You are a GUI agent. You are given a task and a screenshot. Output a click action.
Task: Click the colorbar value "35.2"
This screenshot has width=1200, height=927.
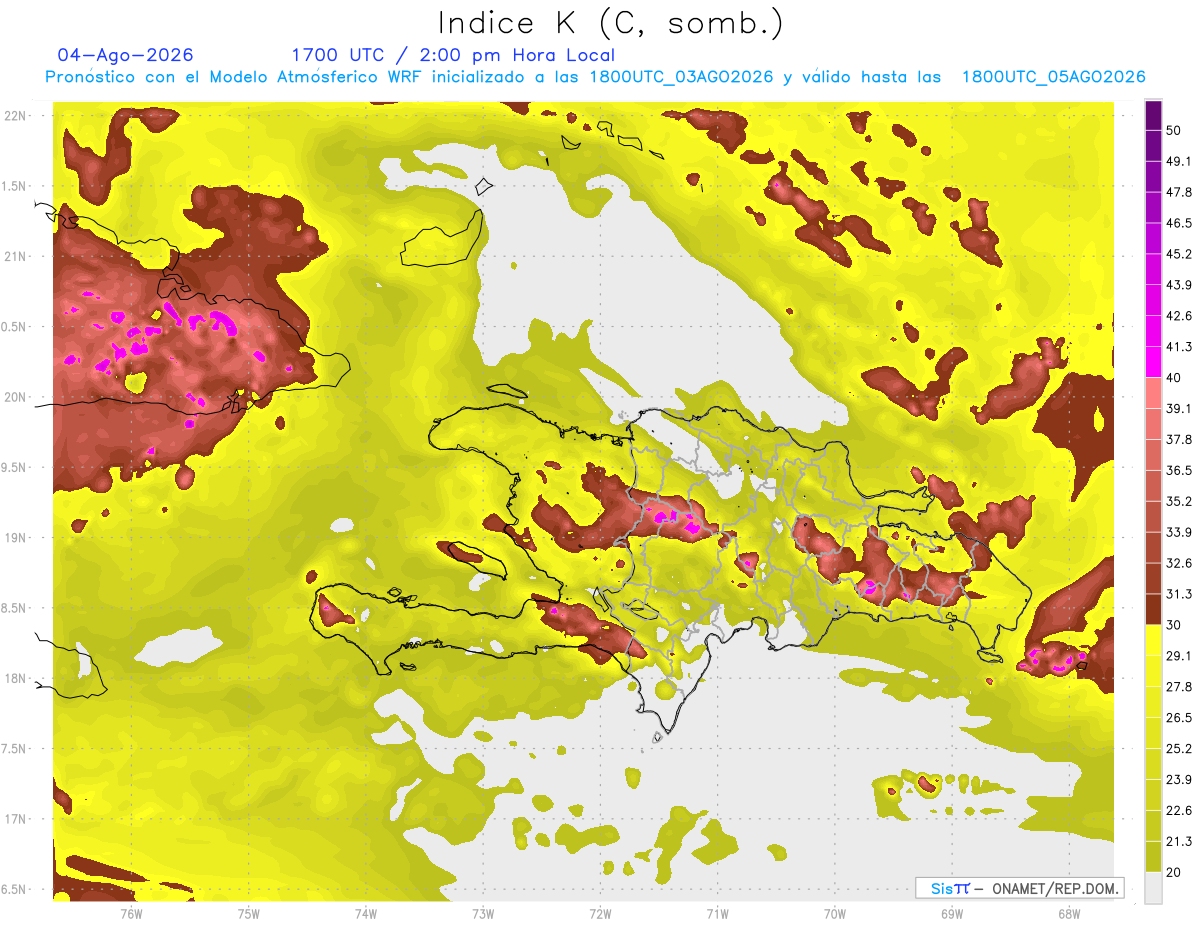tap(1179, 501)
